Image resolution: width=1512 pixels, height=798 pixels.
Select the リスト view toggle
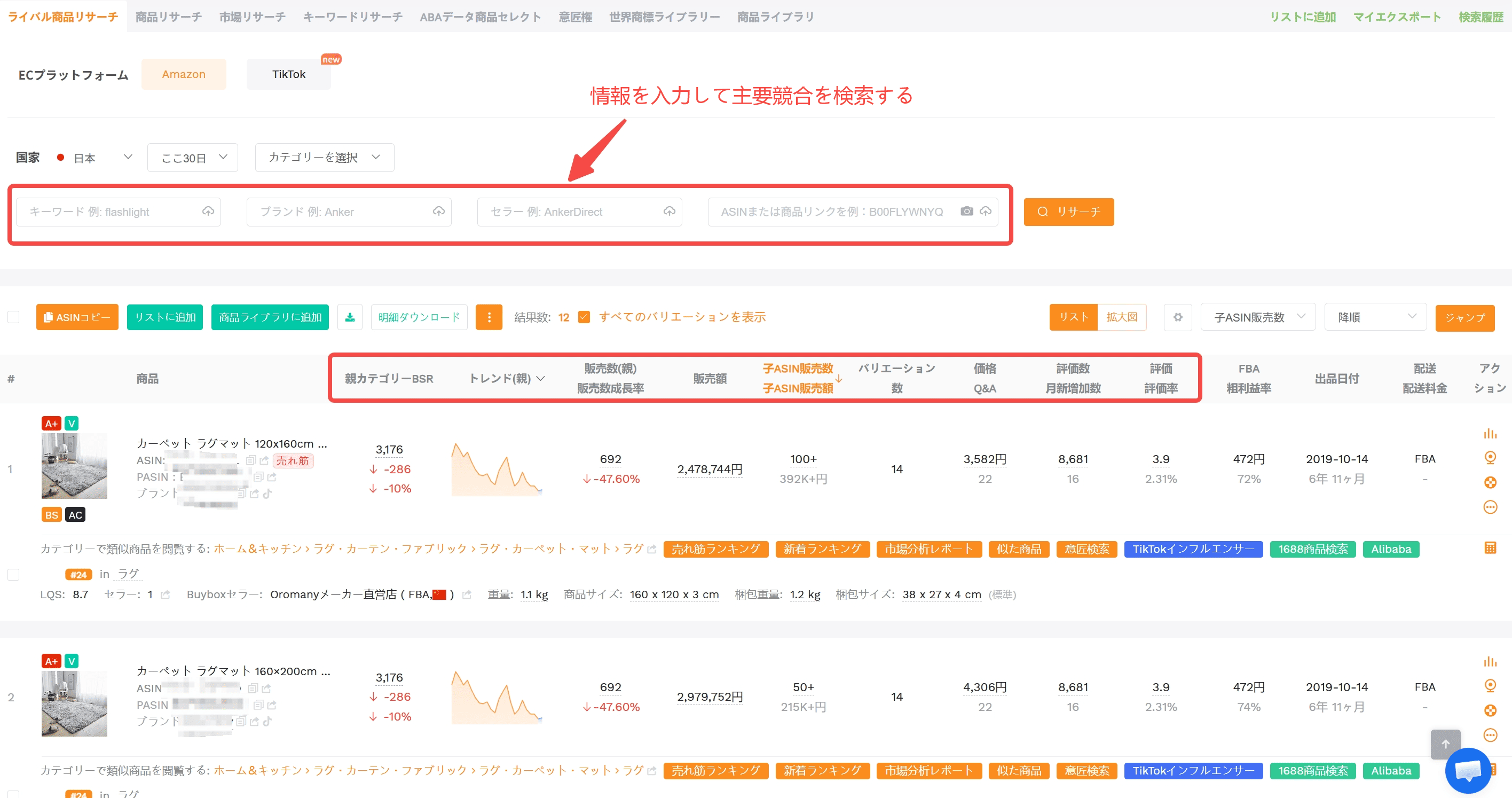[x=1074, y=317]
